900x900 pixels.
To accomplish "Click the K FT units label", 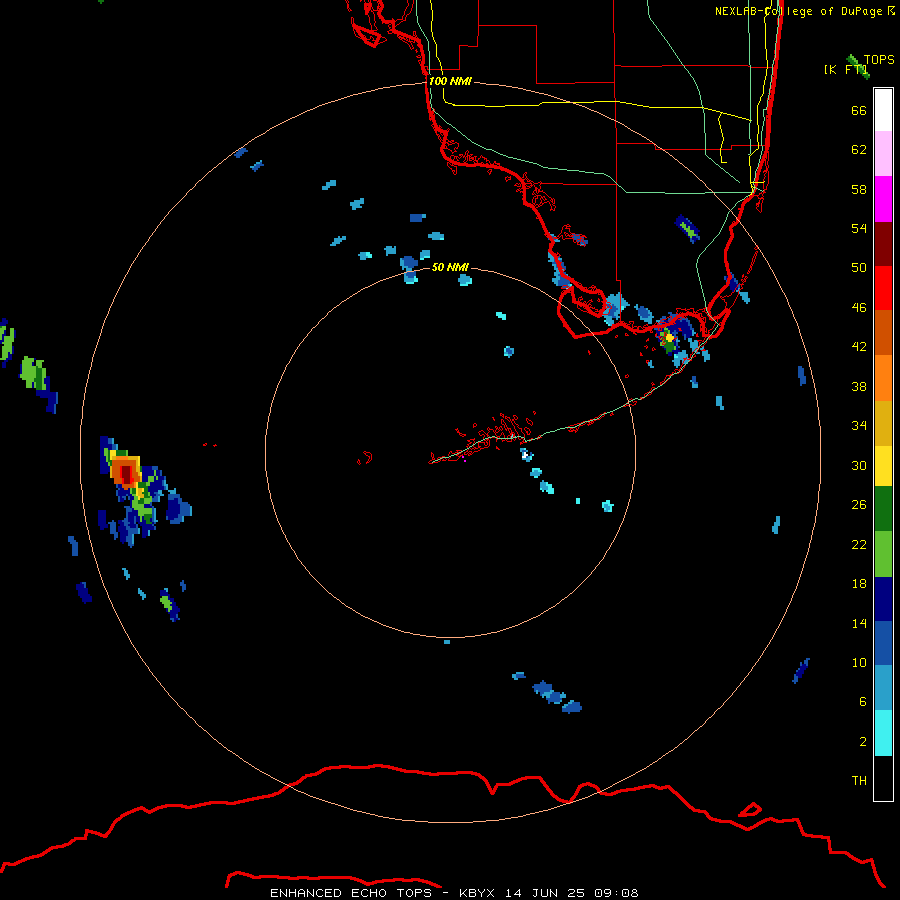I will 845,70.
